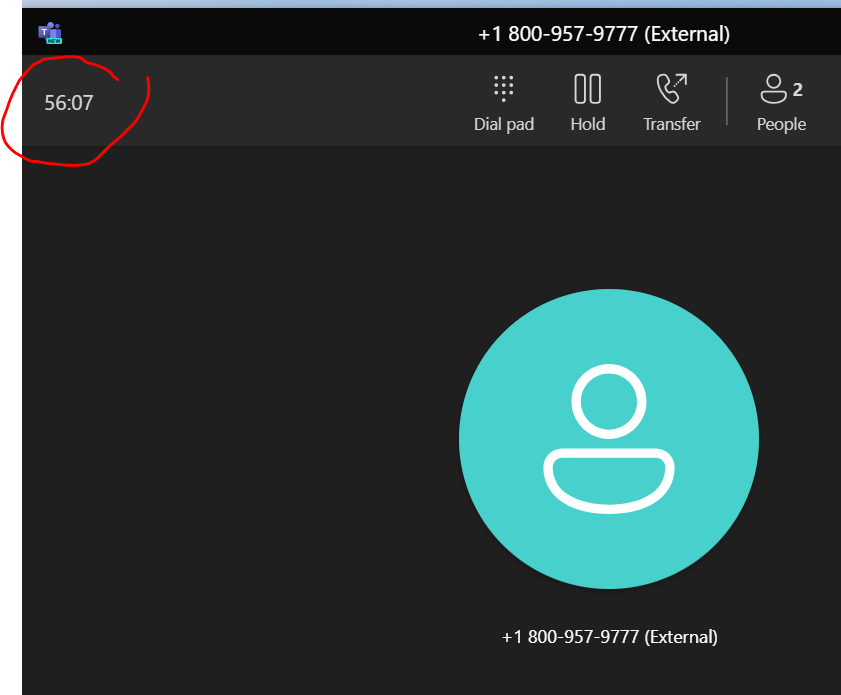Click the Microsoft Teams icon

(50, 32)
